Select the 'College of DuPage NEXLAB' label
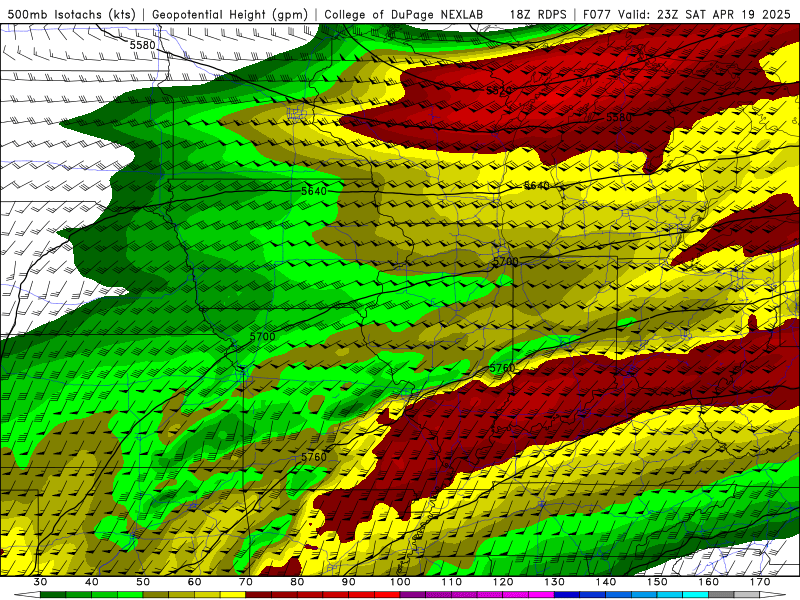The image size is (800, 600). [x=404, y=14]
